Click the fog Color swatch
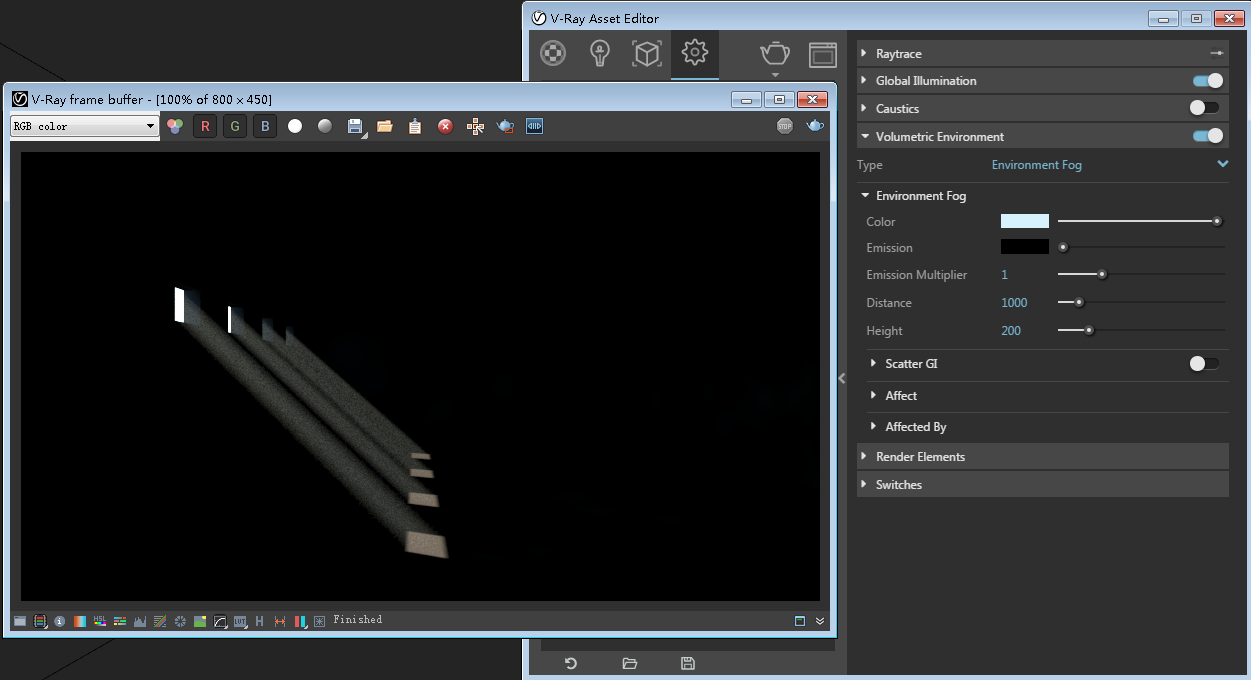 (x=1024, y=222)
